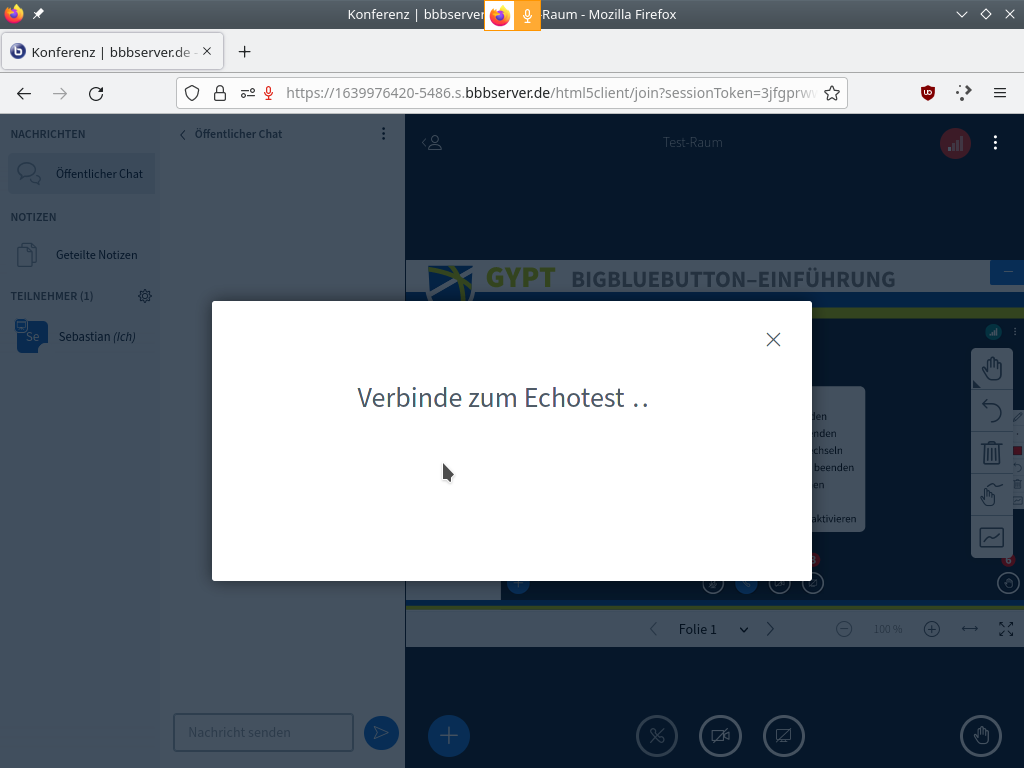Screen dimensions: 1024x768
Task: Undo the last whiteboard annotation
Action: pyautogui.click(x=991, y=411)
